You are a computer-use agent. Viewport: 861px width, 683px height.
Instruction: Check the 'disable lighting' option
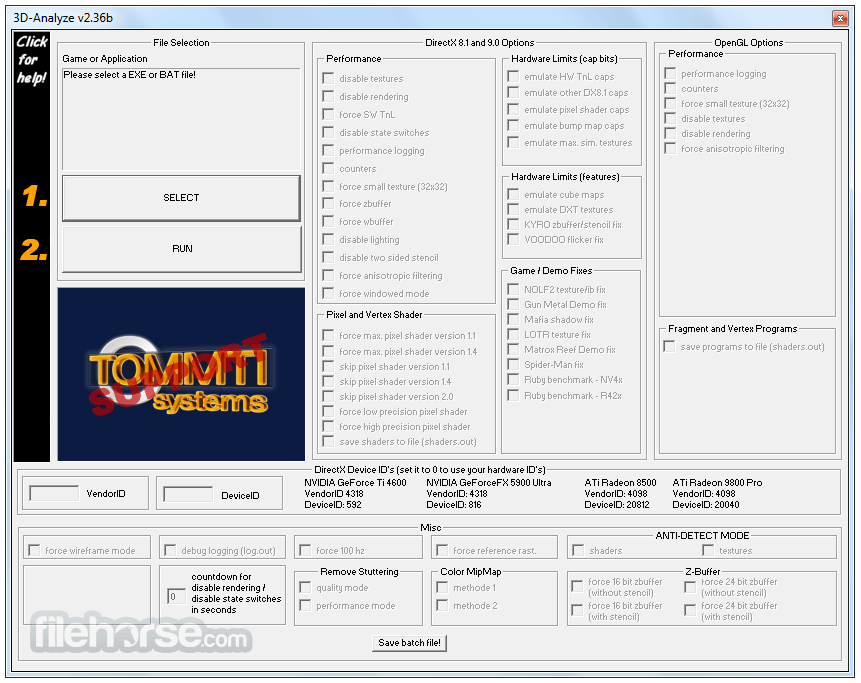click(328, 239)
